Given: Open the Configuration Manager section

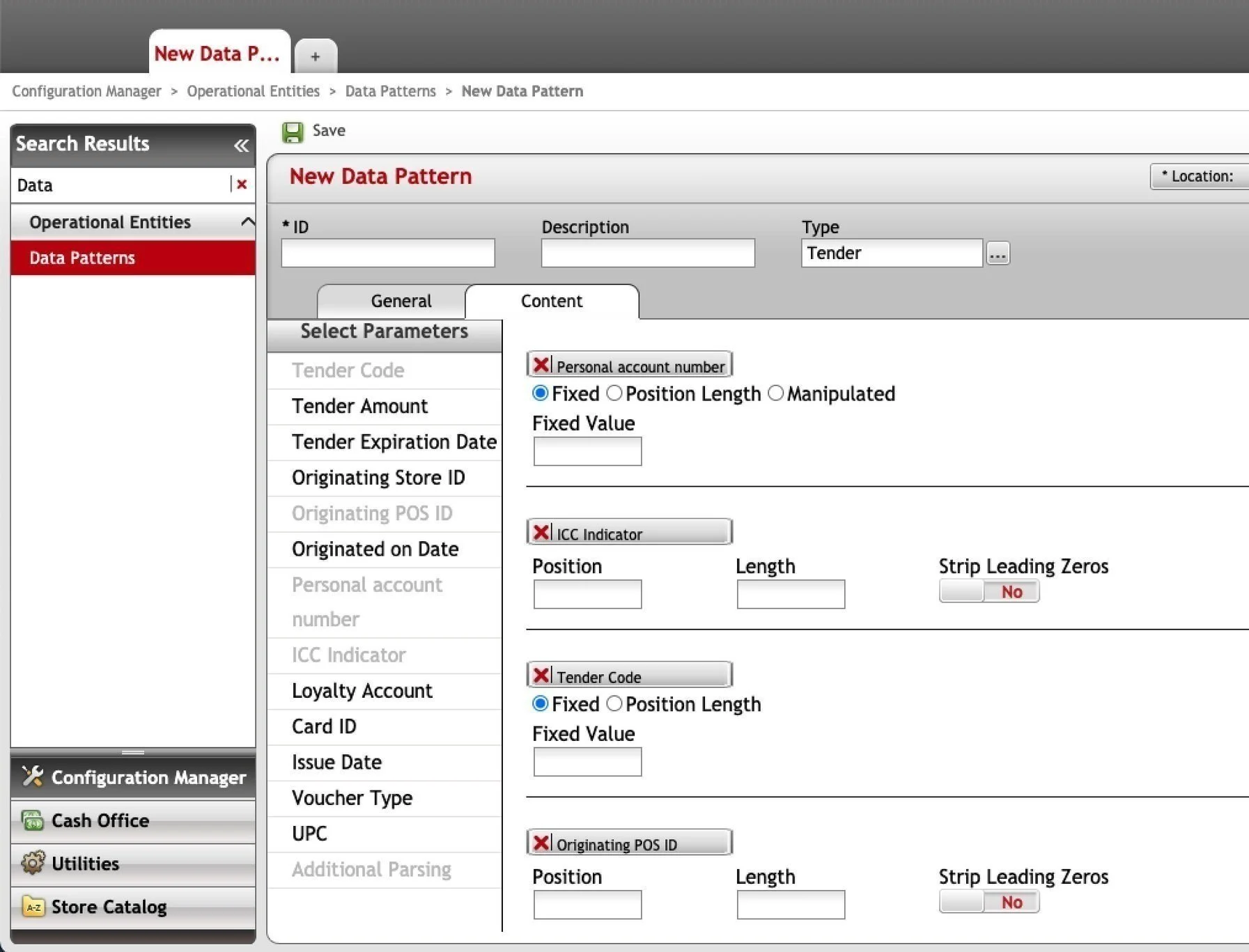Looking at the screenshot, I should 133,777.
